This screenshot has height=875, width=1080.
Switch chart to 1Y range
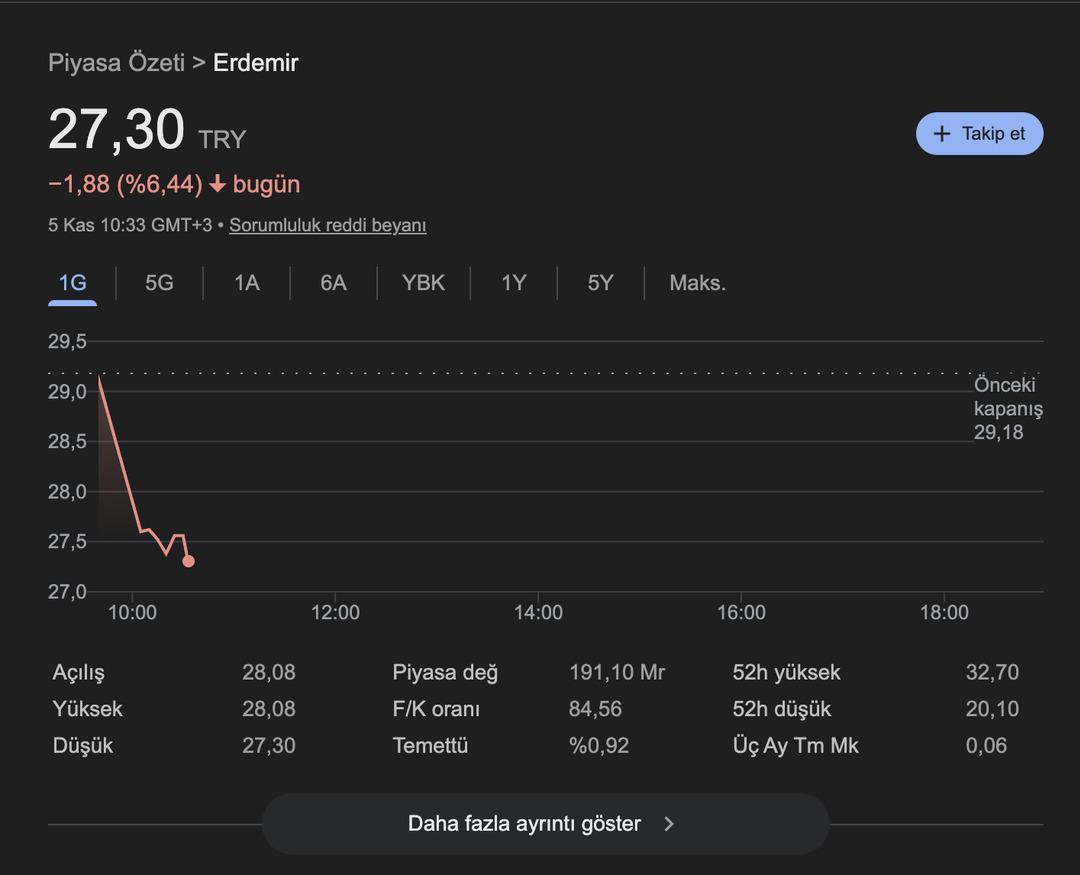[513, 283]
